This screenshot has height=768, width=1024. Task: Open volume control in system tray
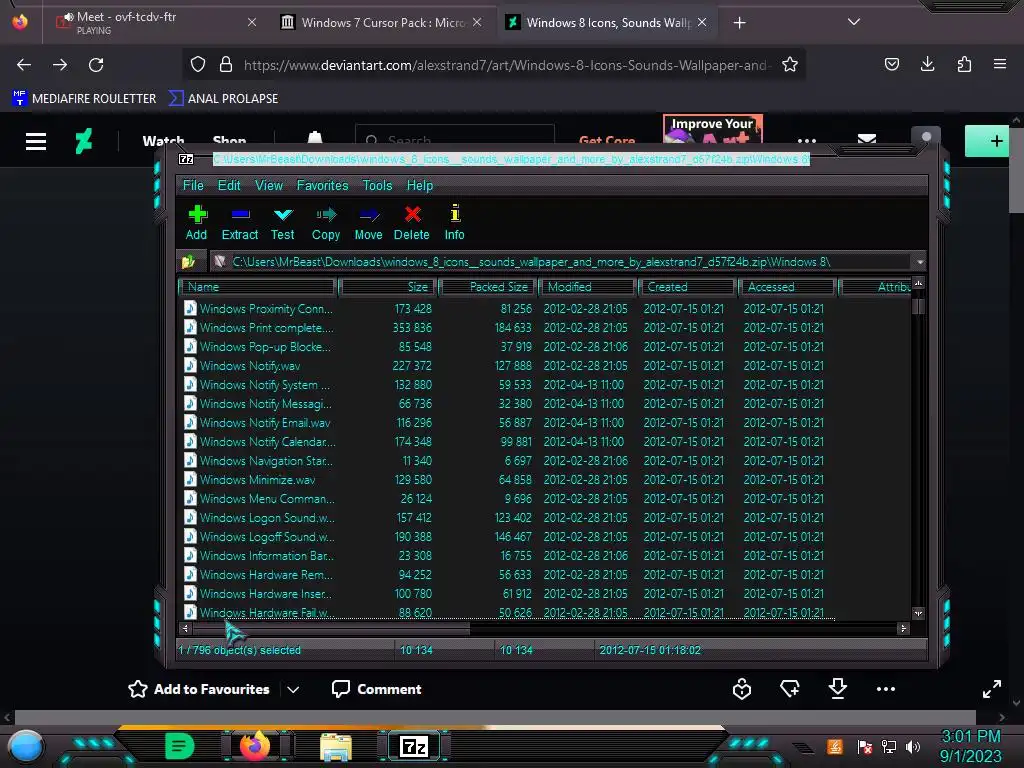[913, 746]
